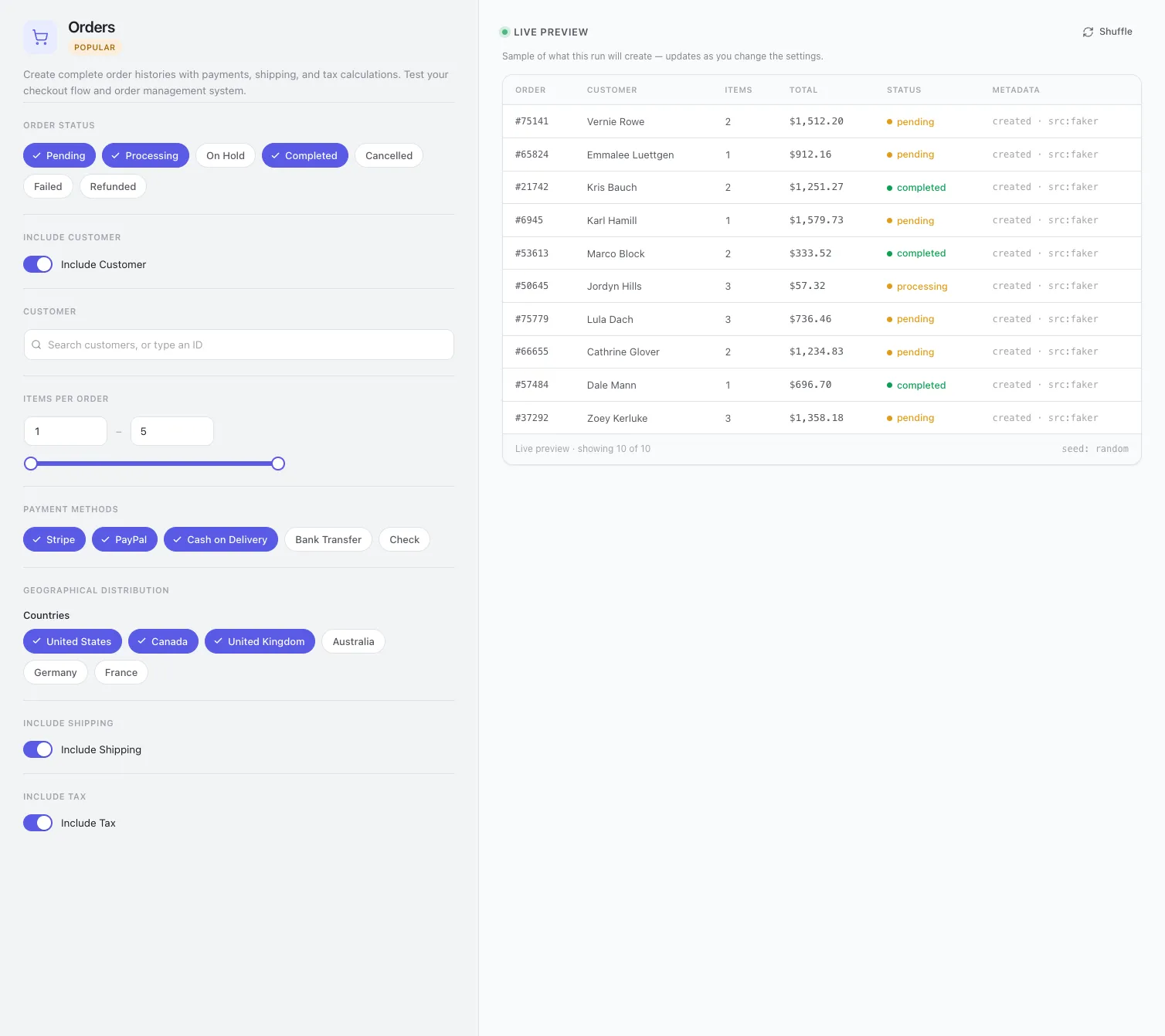Viewport: 1165px width, 1036px height.
Task: Click the TOTAL column header
Action: [803, 90]
